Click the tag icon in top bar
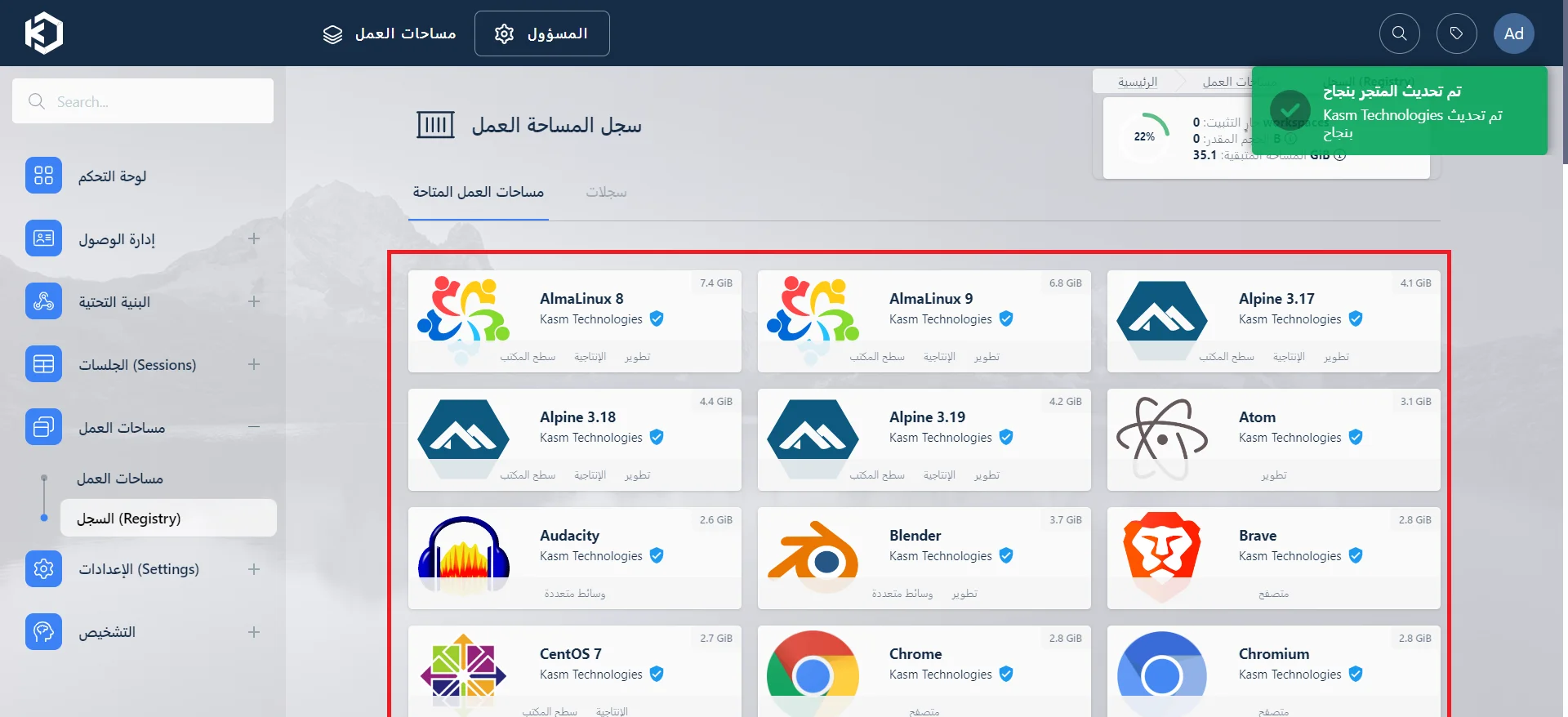The image size is (1568, 717). click(1456, 33)
